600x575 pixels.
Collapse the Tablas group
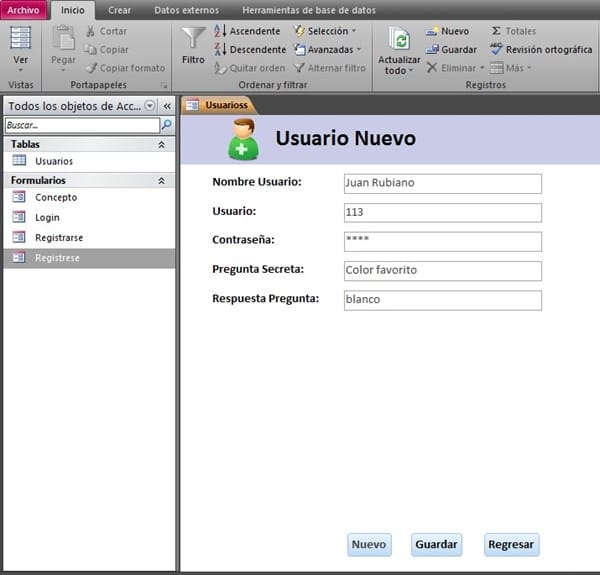(161, 144)
